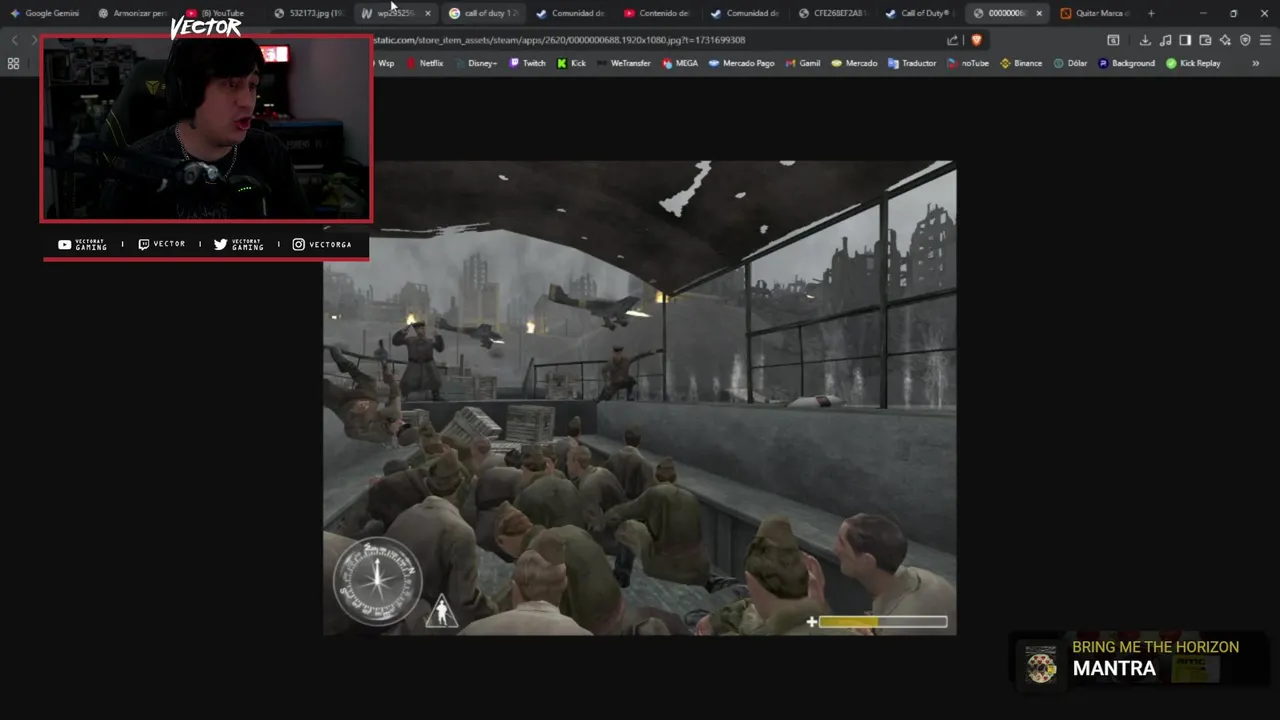Open the Brave playlist music note icon
This screenshot has width=1280, height=720.
point(1165,40)
